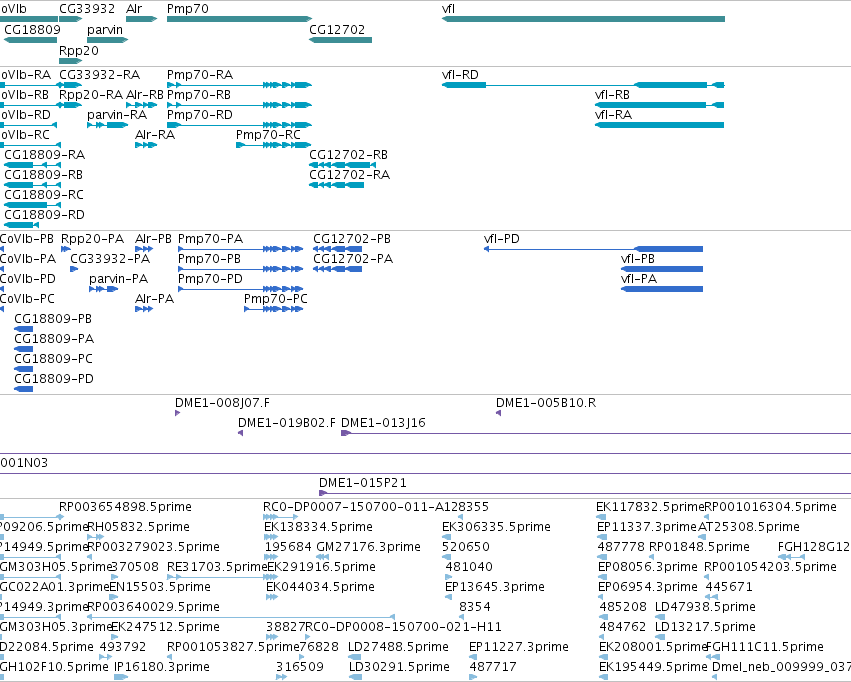Click the CG12702-PA protein label
The width and height of the screenshot is (851, 682).
(353, 259)
